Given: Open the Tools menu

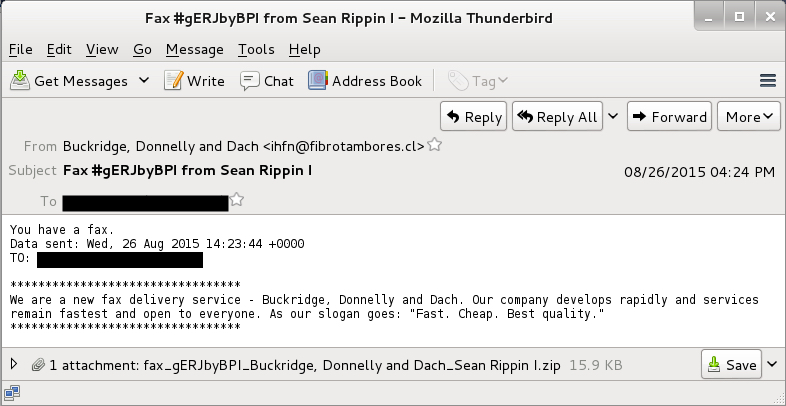Looking at the screenshot, I should pyautogui.click(x=256, y=49).
